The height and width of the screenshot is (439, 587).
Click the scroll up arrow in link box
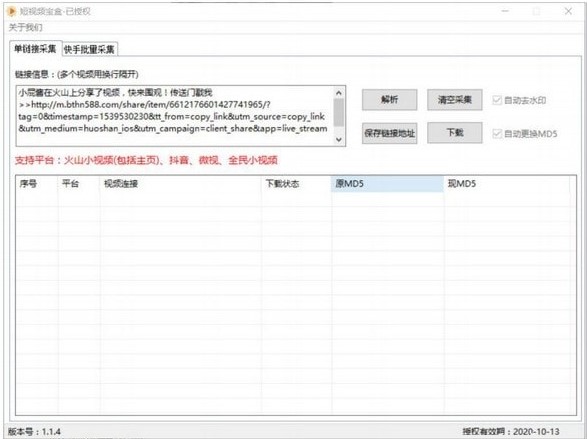339,93
